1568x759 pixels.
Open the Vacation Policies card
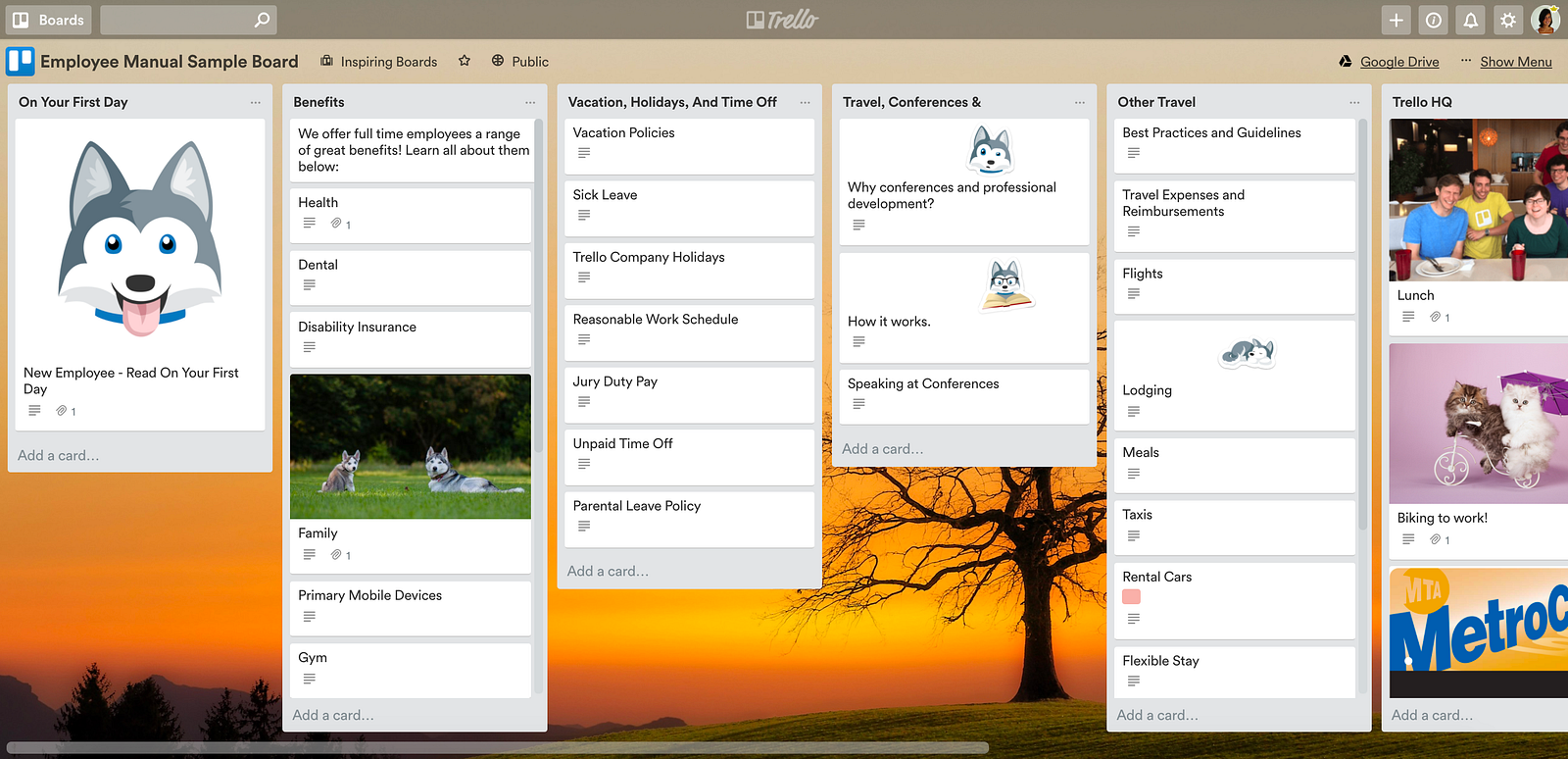[x=690, y=146]
